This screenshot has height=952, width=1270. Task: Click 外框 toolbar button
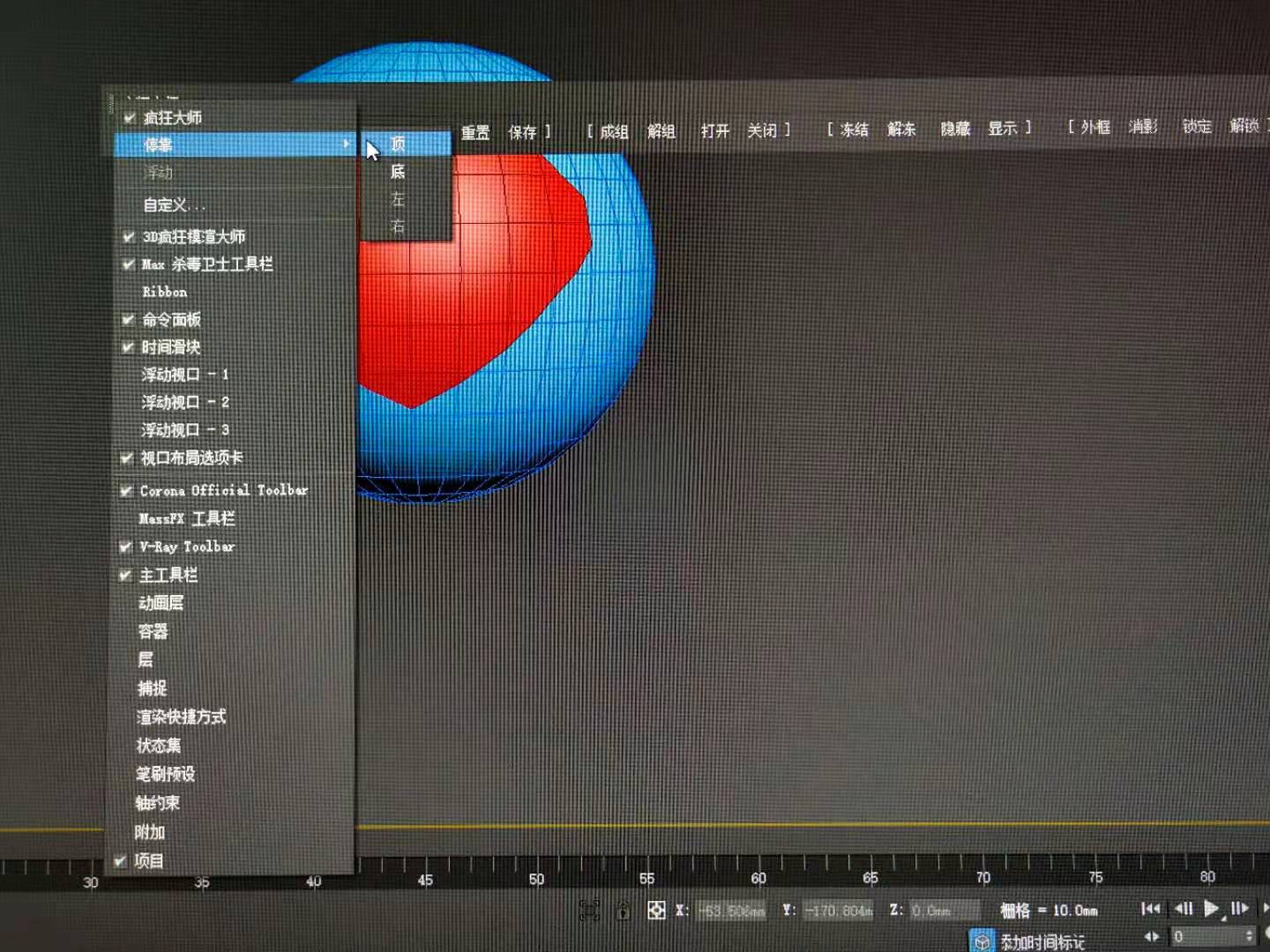coord(1095,127)
